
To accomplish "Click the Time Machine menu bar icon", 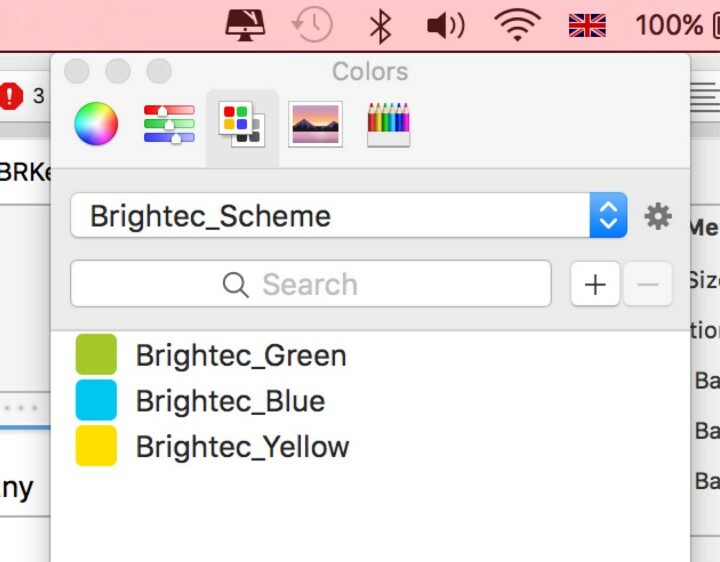I will (311, 25).
